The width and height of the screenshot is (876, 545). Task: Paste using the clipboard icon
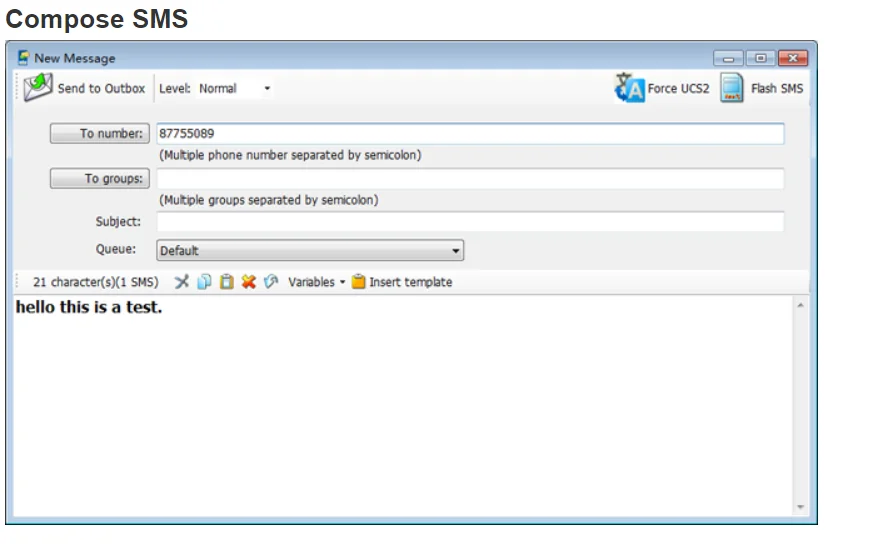click(x=226, y=281)
